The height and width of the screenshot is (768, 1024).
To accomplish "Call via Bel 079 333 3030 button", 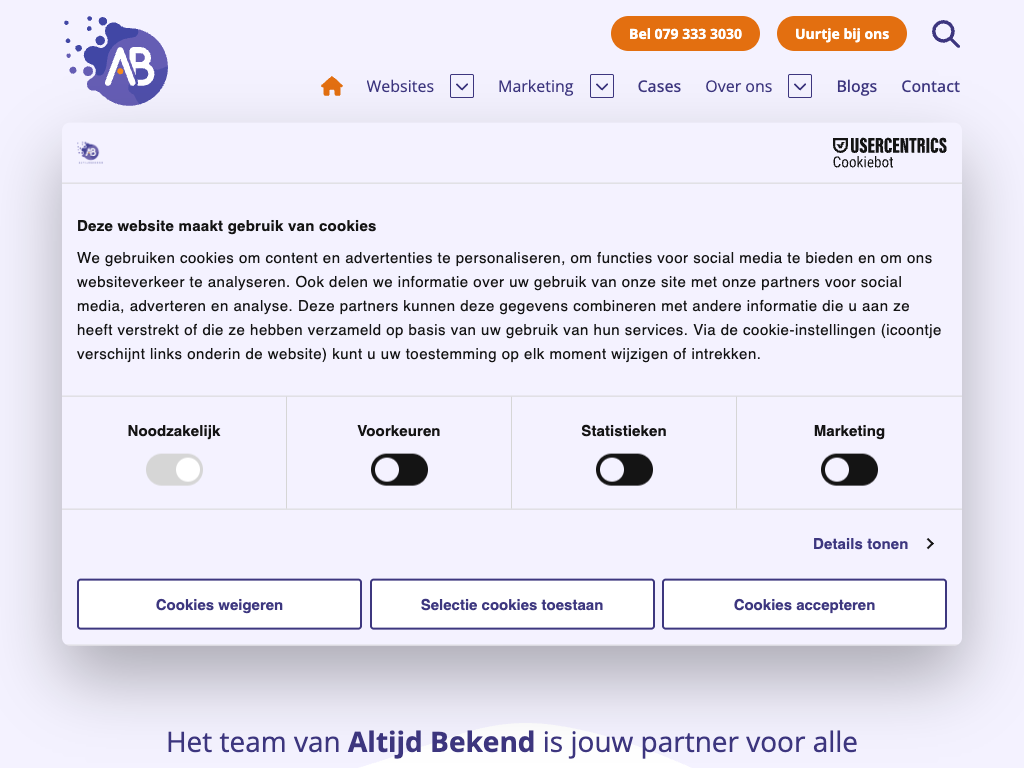I will 685,34.
